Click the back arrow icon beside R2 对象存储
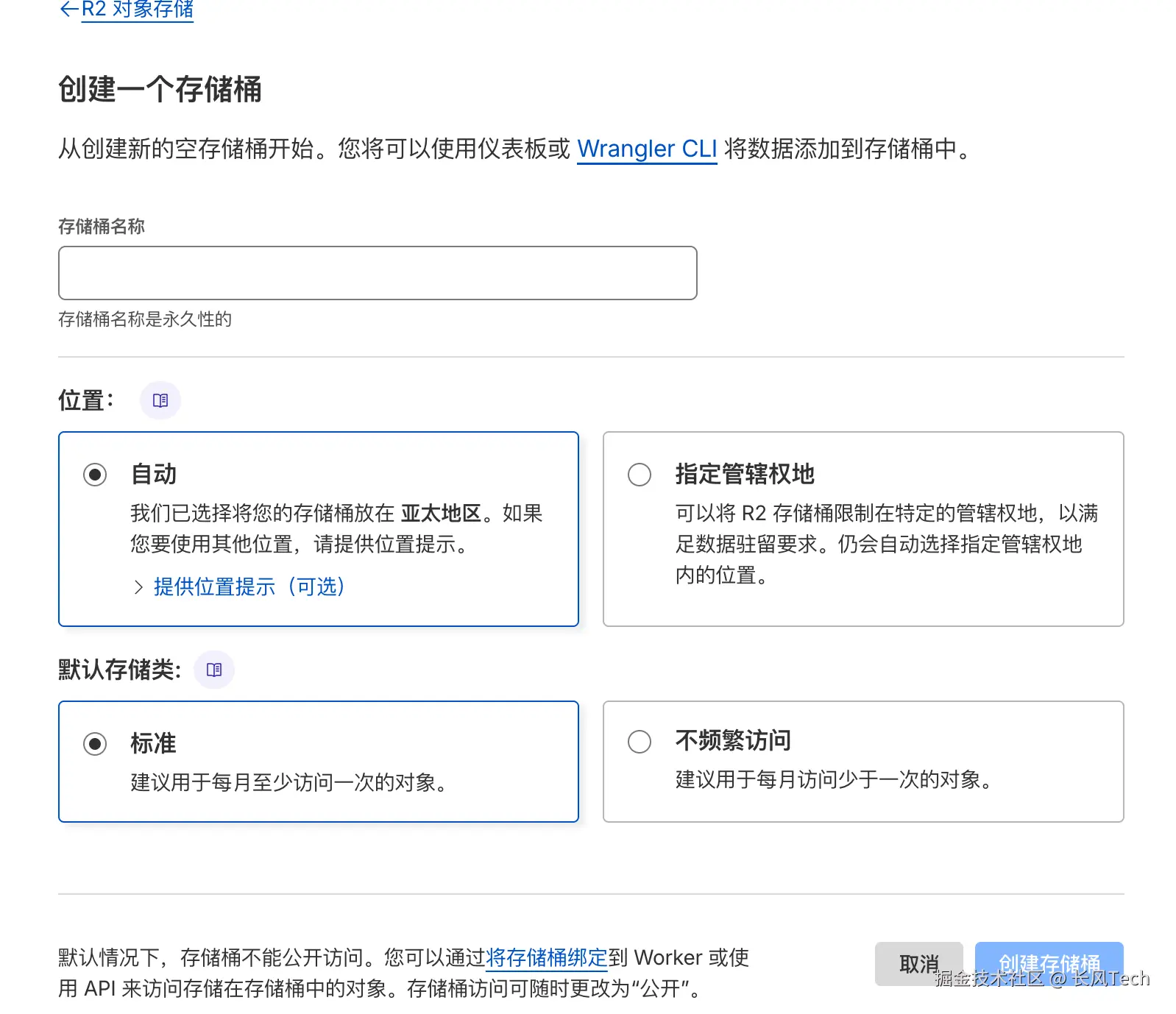This screenshot has width=1176, height=1014. point(68,9)
